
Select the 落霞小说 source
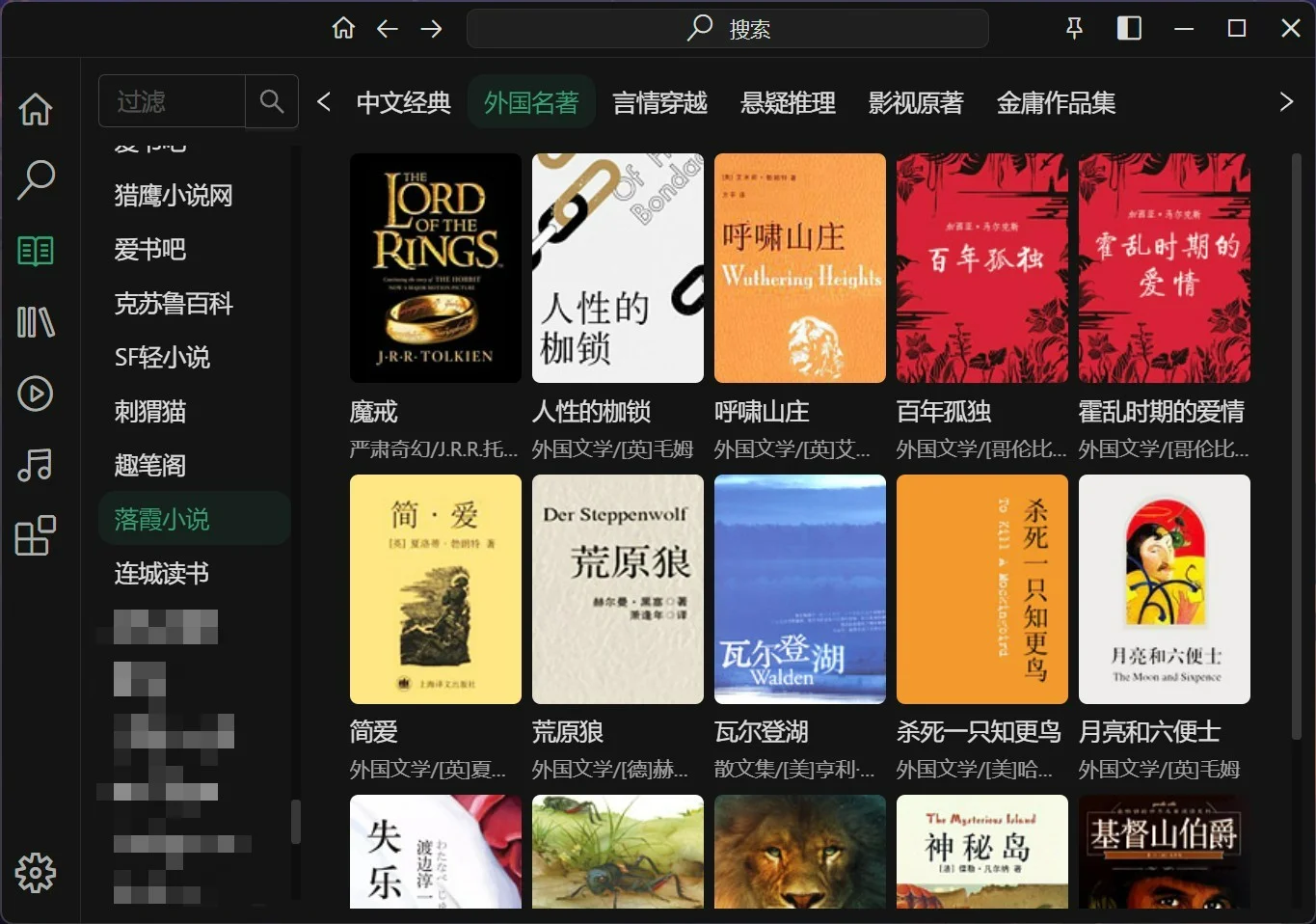click(x=194, y=519)
